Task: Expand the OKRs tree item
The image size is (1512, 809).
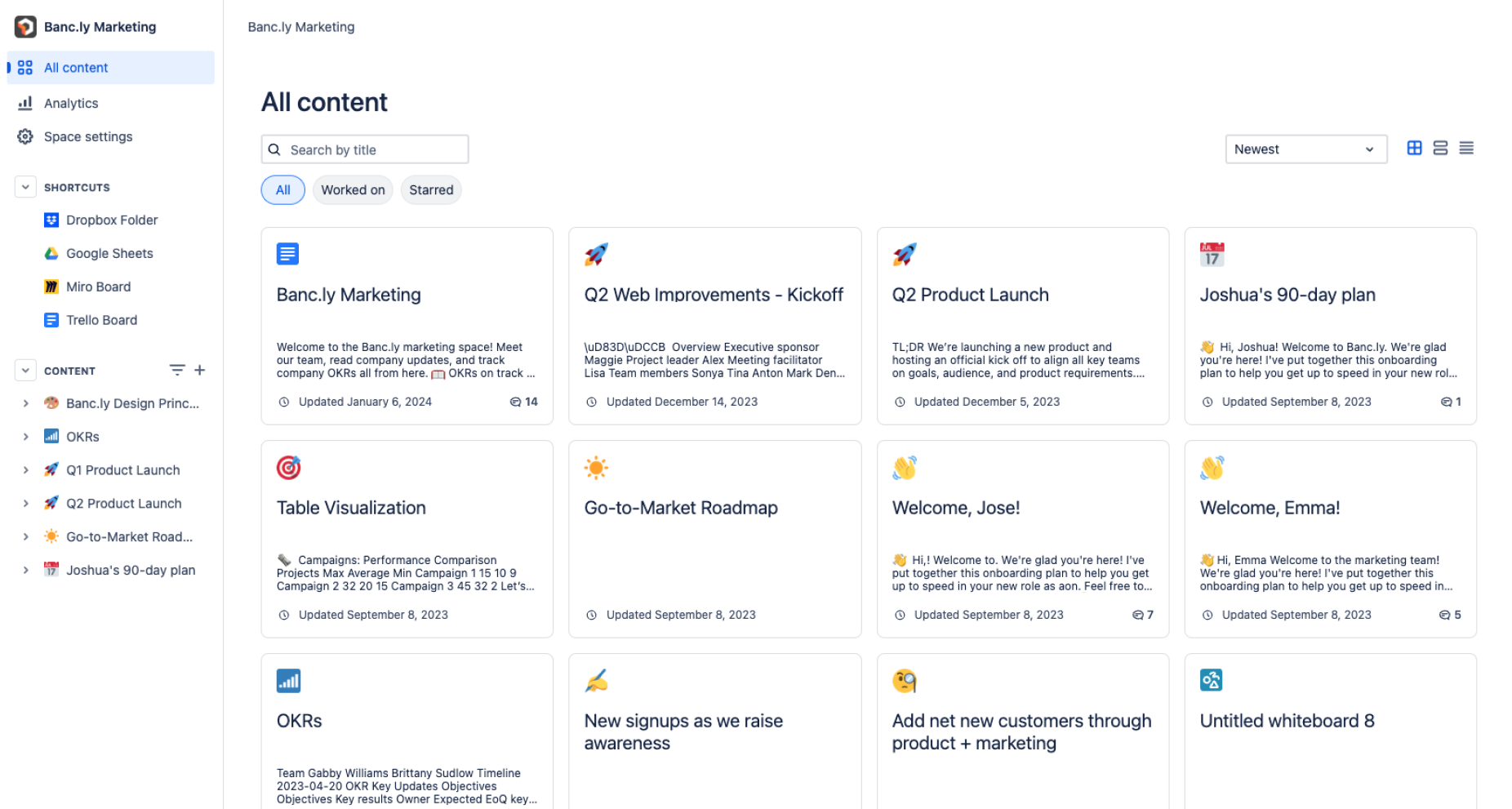Action: tap(25, 437)
